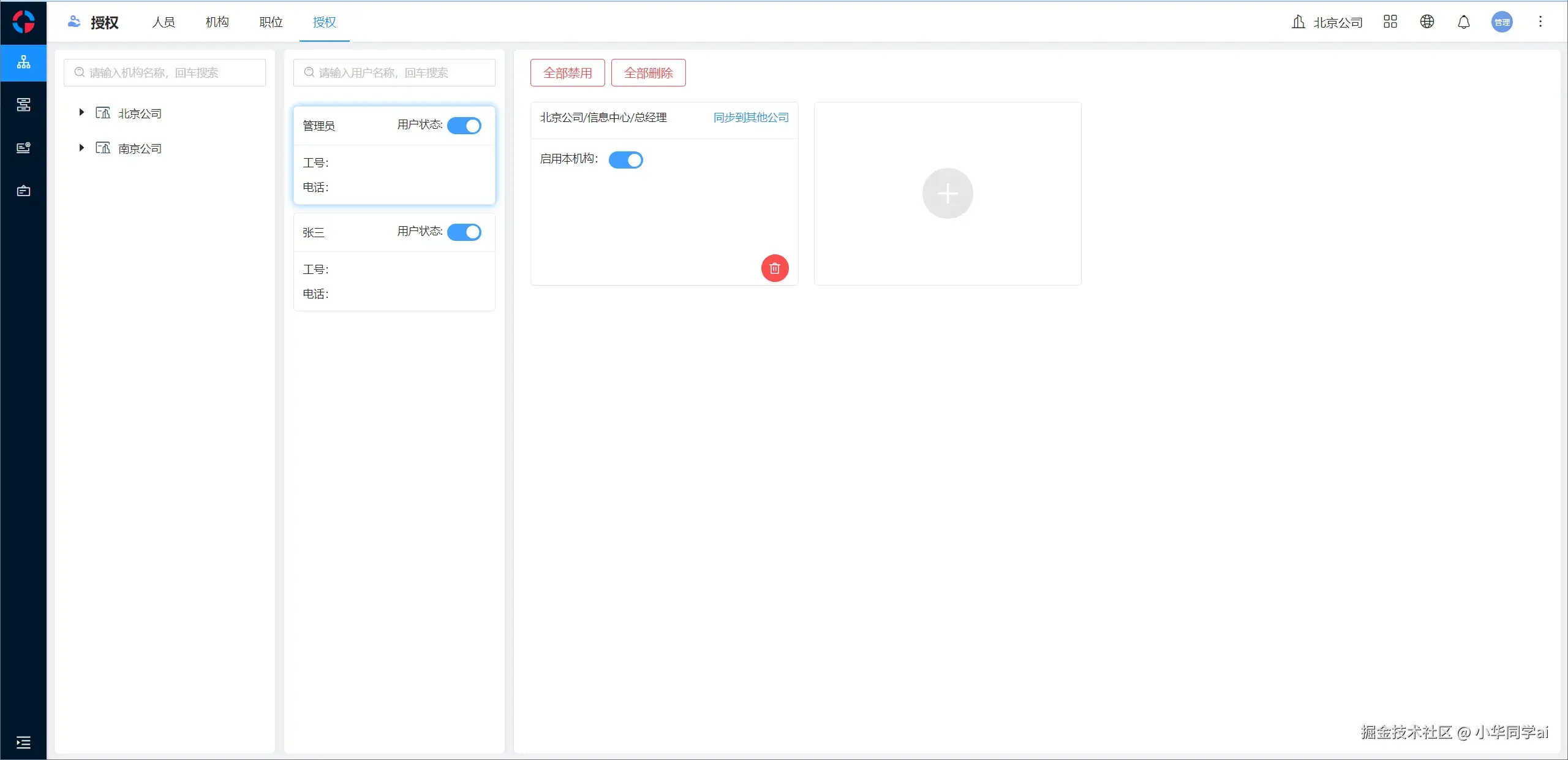Open the vertical three-dot more menu
The width and height of the screenshot is (1568, 760).
1540,22
